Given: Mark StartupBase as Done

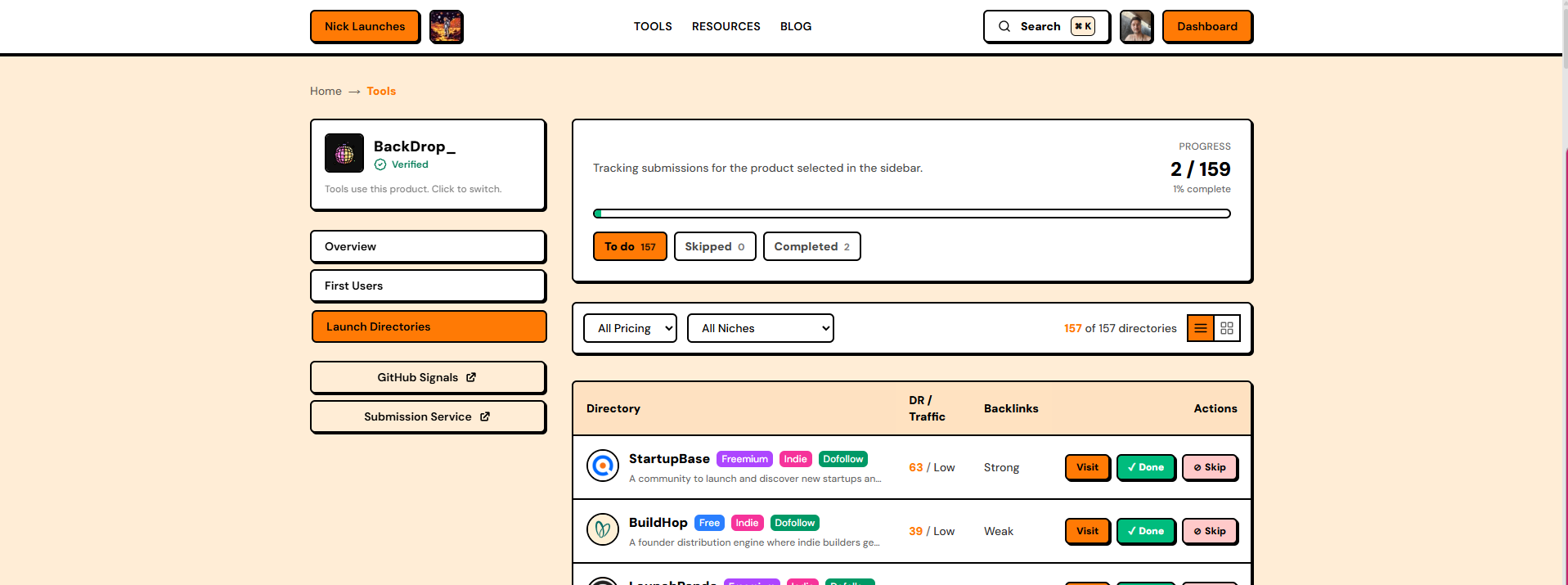Looking at the screenshot, I should [1146, 467].
